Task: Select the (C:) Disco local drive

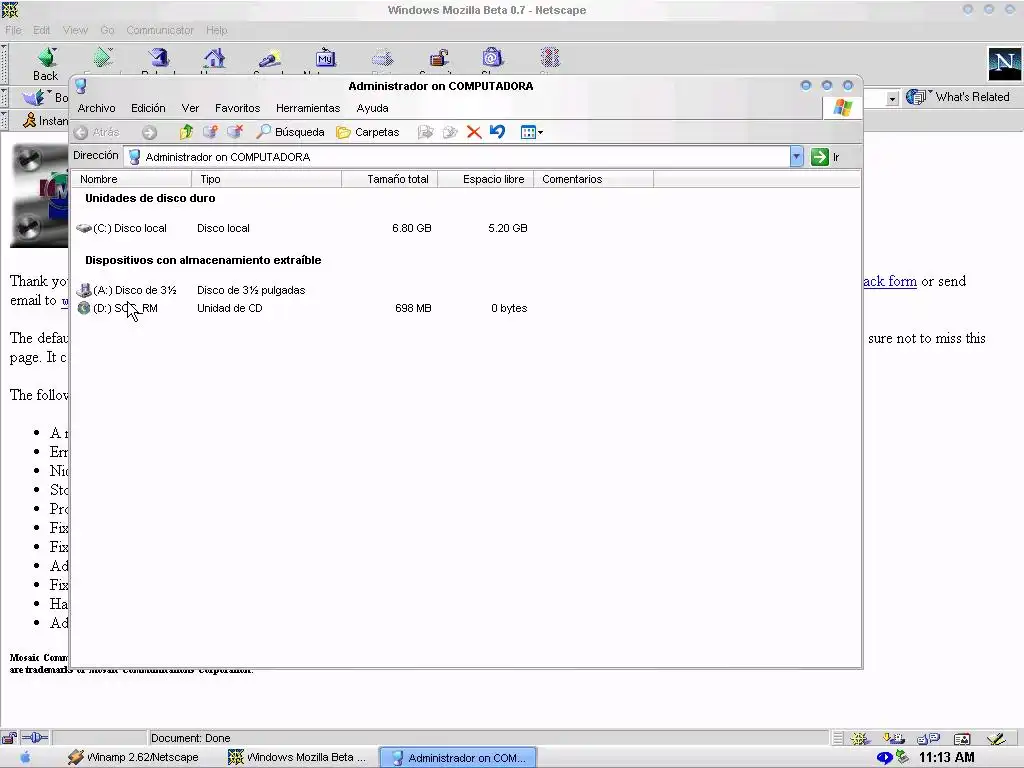Action: tap(122, 228)
